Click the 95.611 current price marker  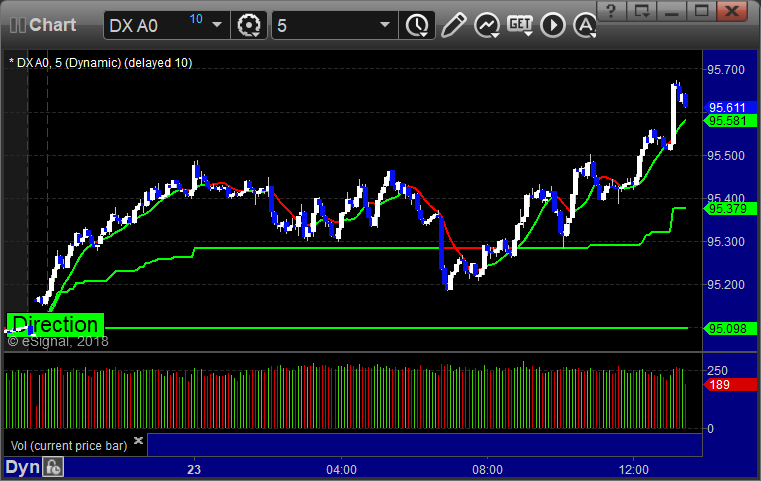pos(729,107)
